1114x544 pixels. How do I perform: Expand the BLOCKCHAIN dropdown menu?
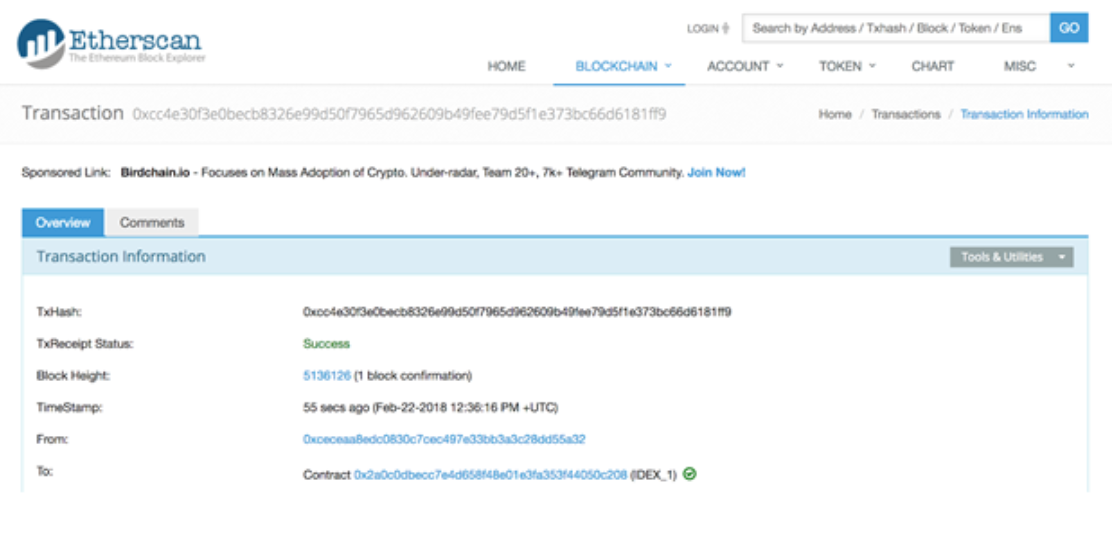[623, 66]
